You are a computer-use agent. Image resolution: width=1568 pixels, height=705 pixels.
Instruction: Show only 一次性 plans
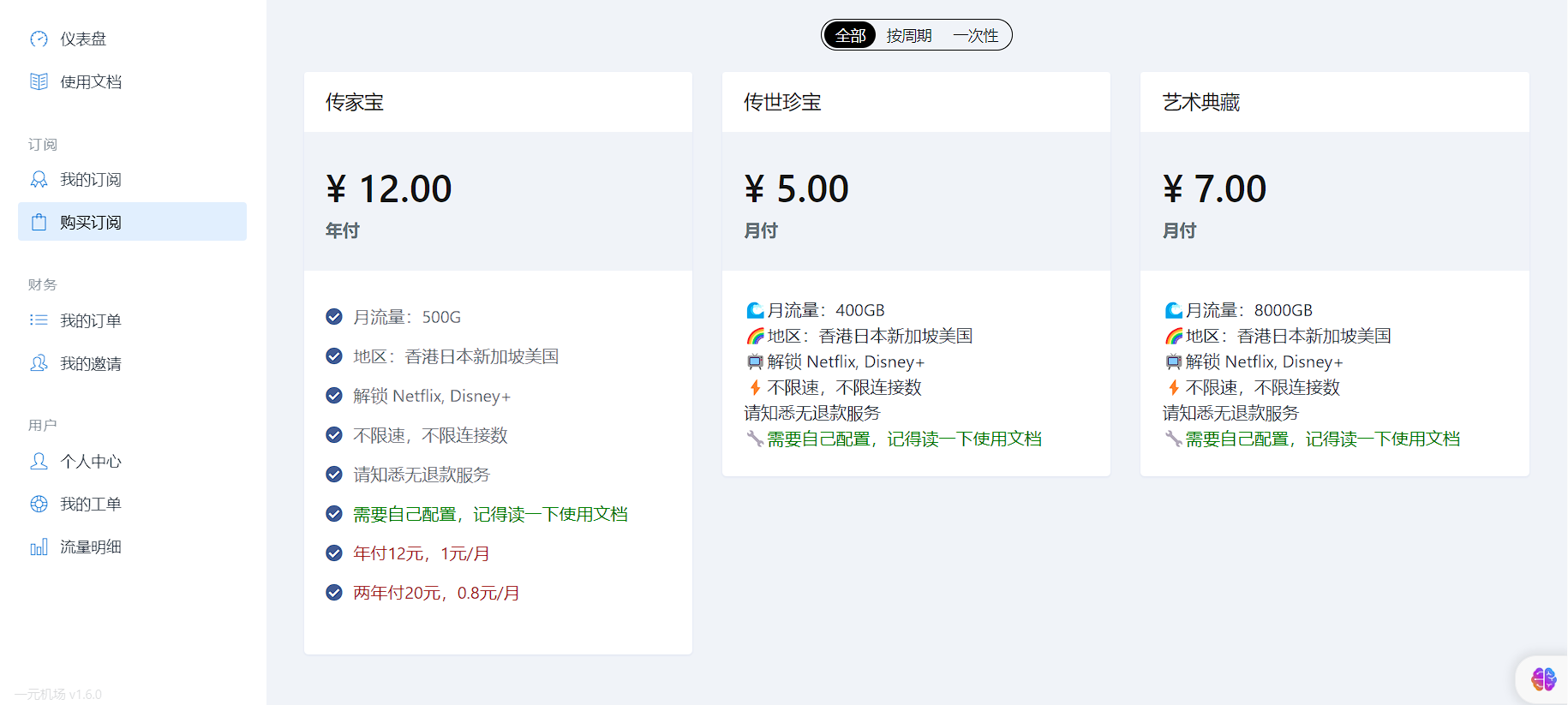click(975, 35)
